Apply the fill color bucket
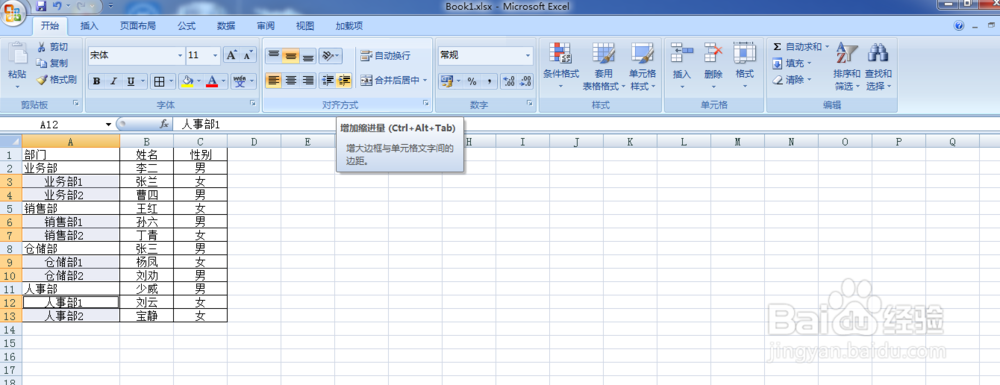Image resolution: width=1000 pixels, height=385 pixels. pyautogui.click(x=187, y=81)
